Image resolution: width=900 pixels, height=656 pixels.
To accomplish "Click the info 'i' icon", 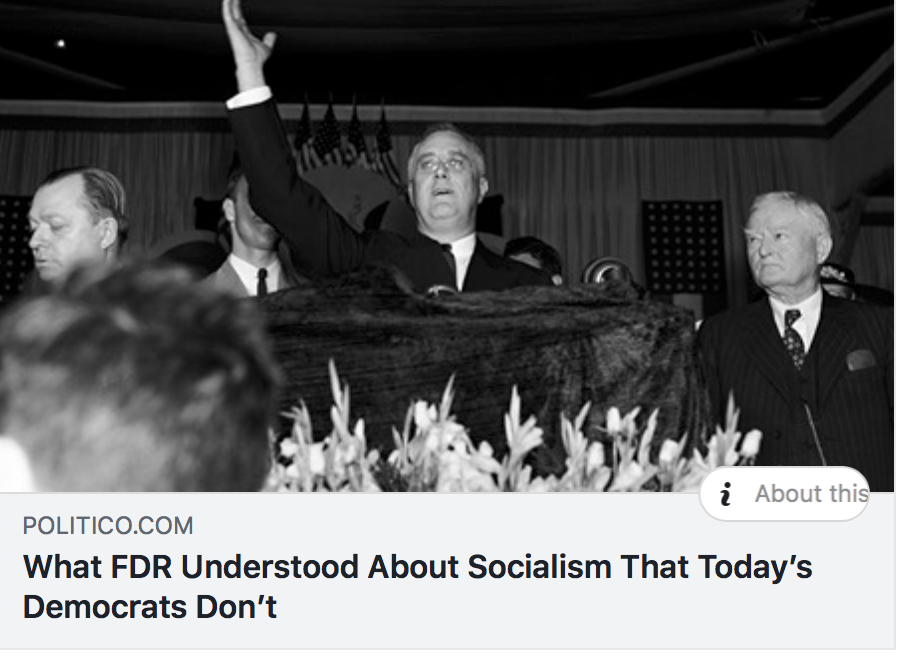I will (x=726, y=495).
